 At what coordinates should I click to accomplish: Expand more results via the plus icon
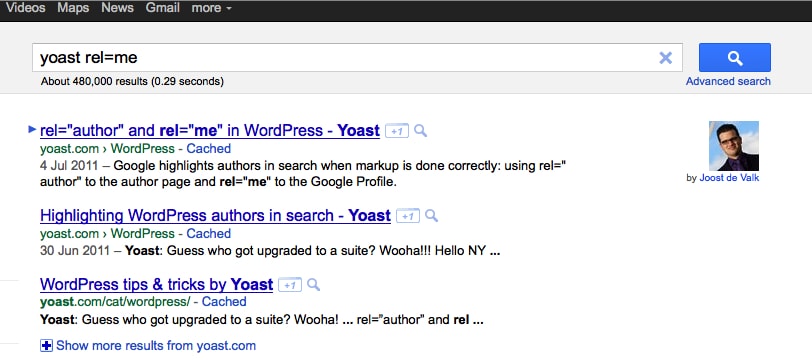pyautogui.click(x=47, y=346)
